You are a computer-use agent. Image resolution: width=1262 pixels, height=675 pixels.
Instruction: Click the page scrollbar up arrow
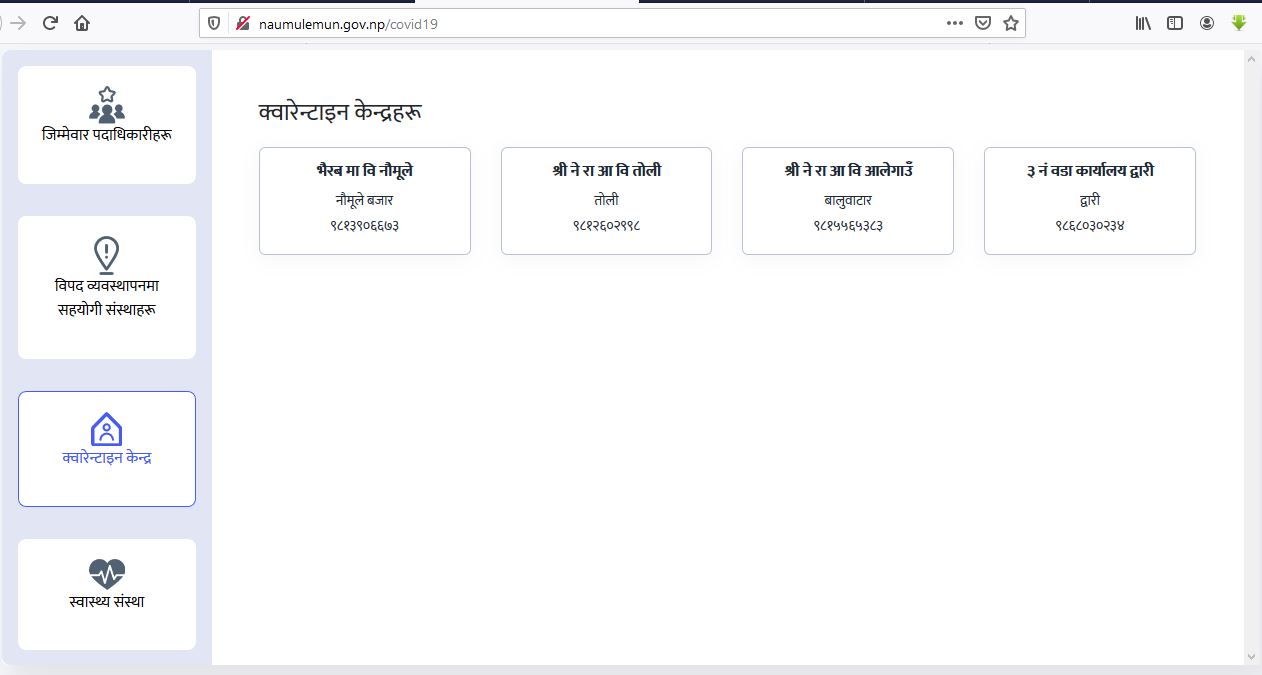point(1252,59)
